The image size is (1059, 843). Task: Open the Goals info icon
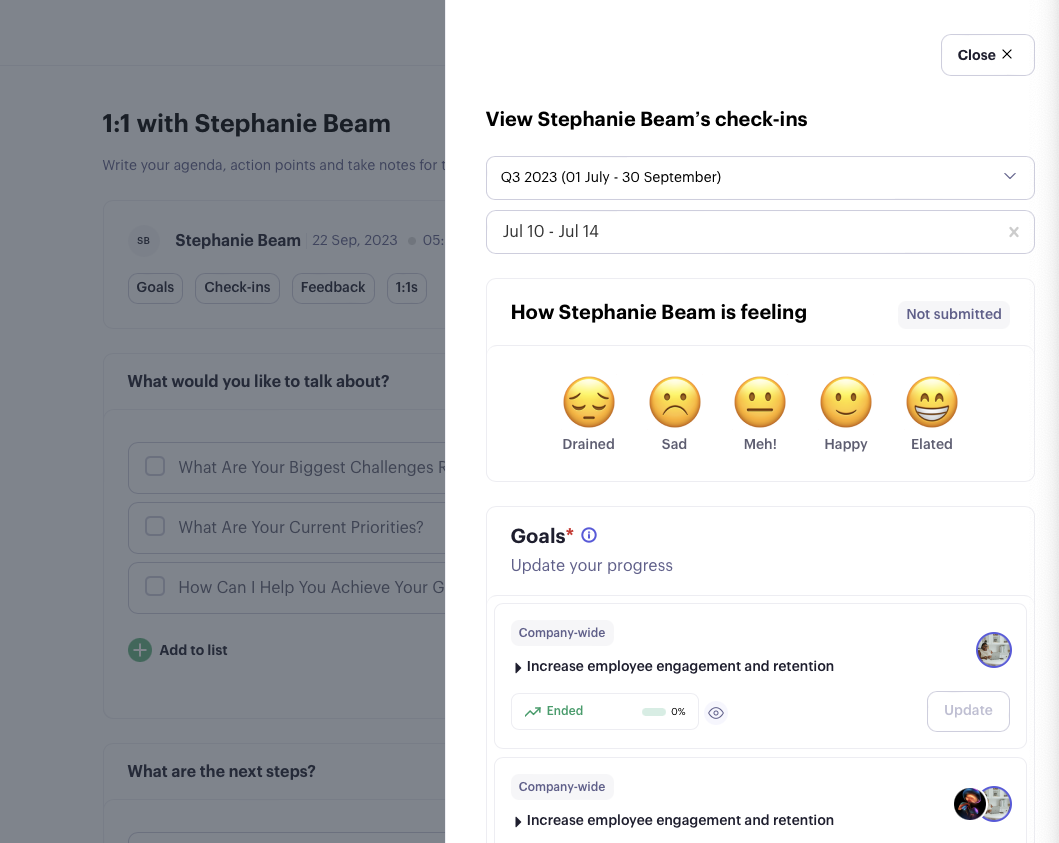(589, 535)
